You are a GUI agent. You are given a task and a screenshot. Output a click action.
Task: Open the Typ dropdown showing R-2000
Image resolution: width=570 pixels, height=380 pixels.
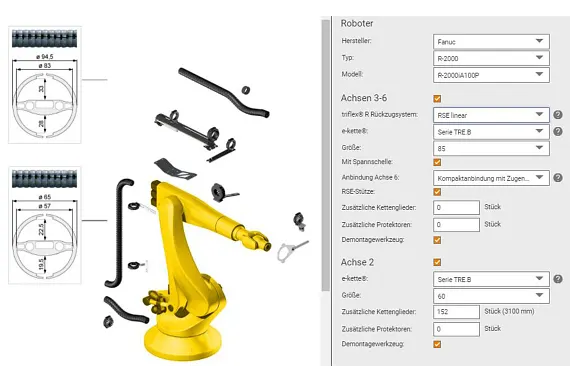491,58
